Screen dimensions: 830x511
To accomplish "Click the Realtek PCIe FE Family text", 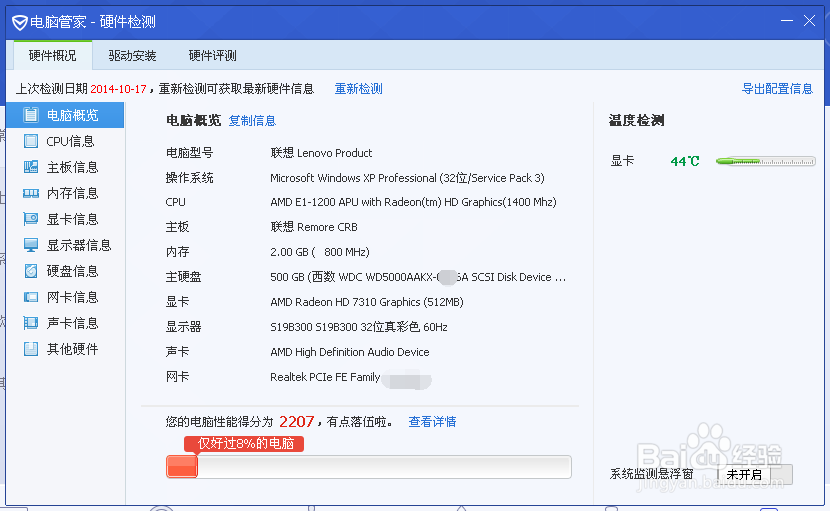I will point(325,377).
